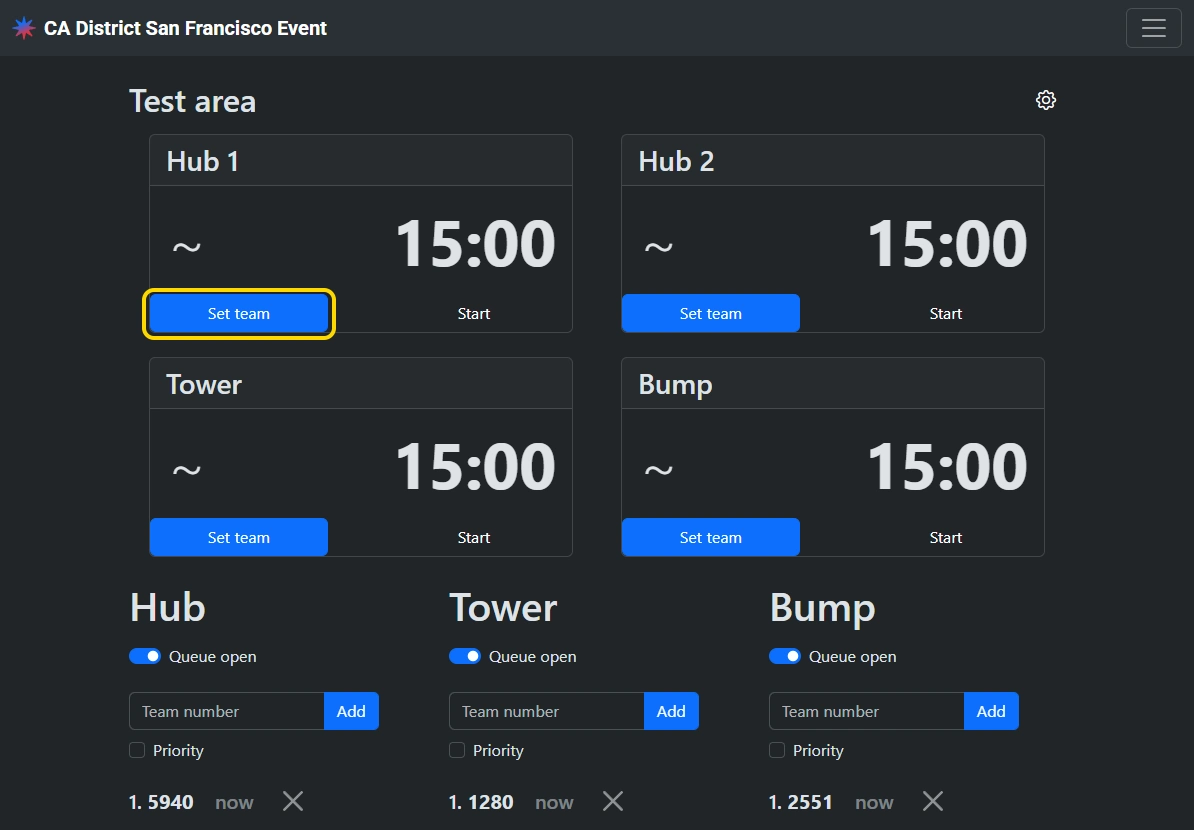
Task: Focus the Hub Team number field
Action: tap(227, 711)
